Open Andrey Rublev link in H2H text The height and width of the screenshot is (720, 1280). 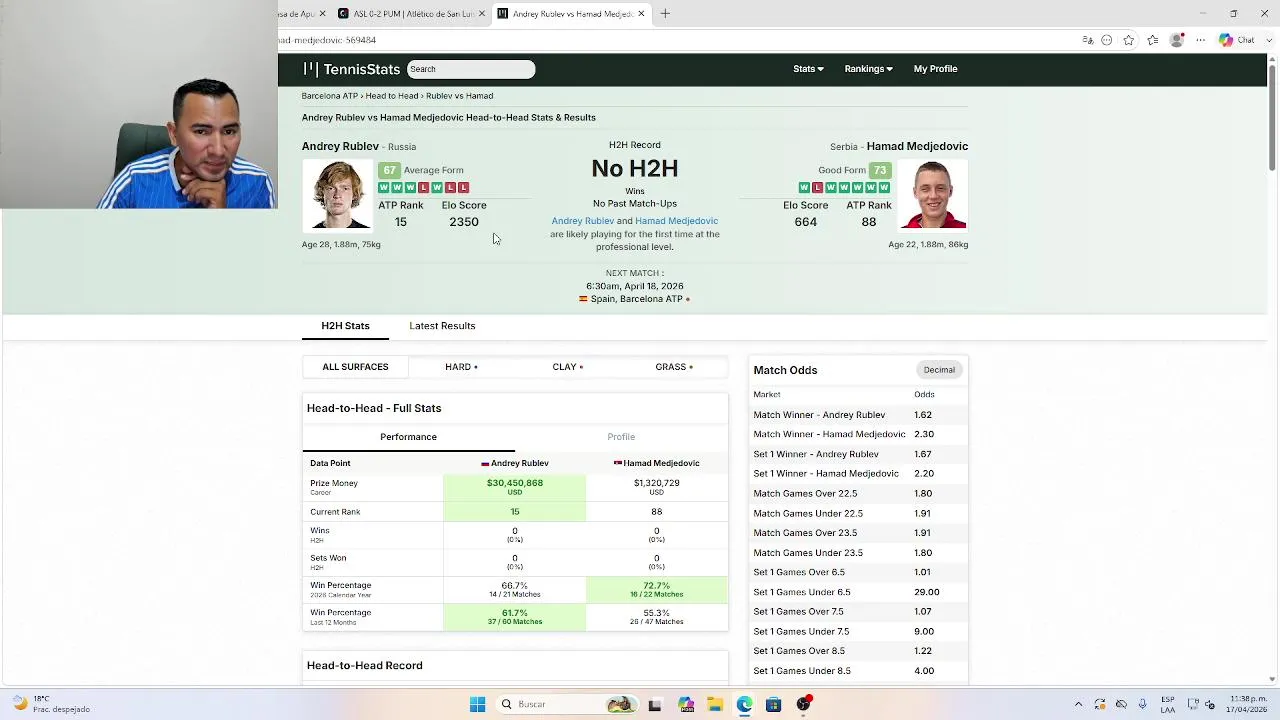point(582,221)
